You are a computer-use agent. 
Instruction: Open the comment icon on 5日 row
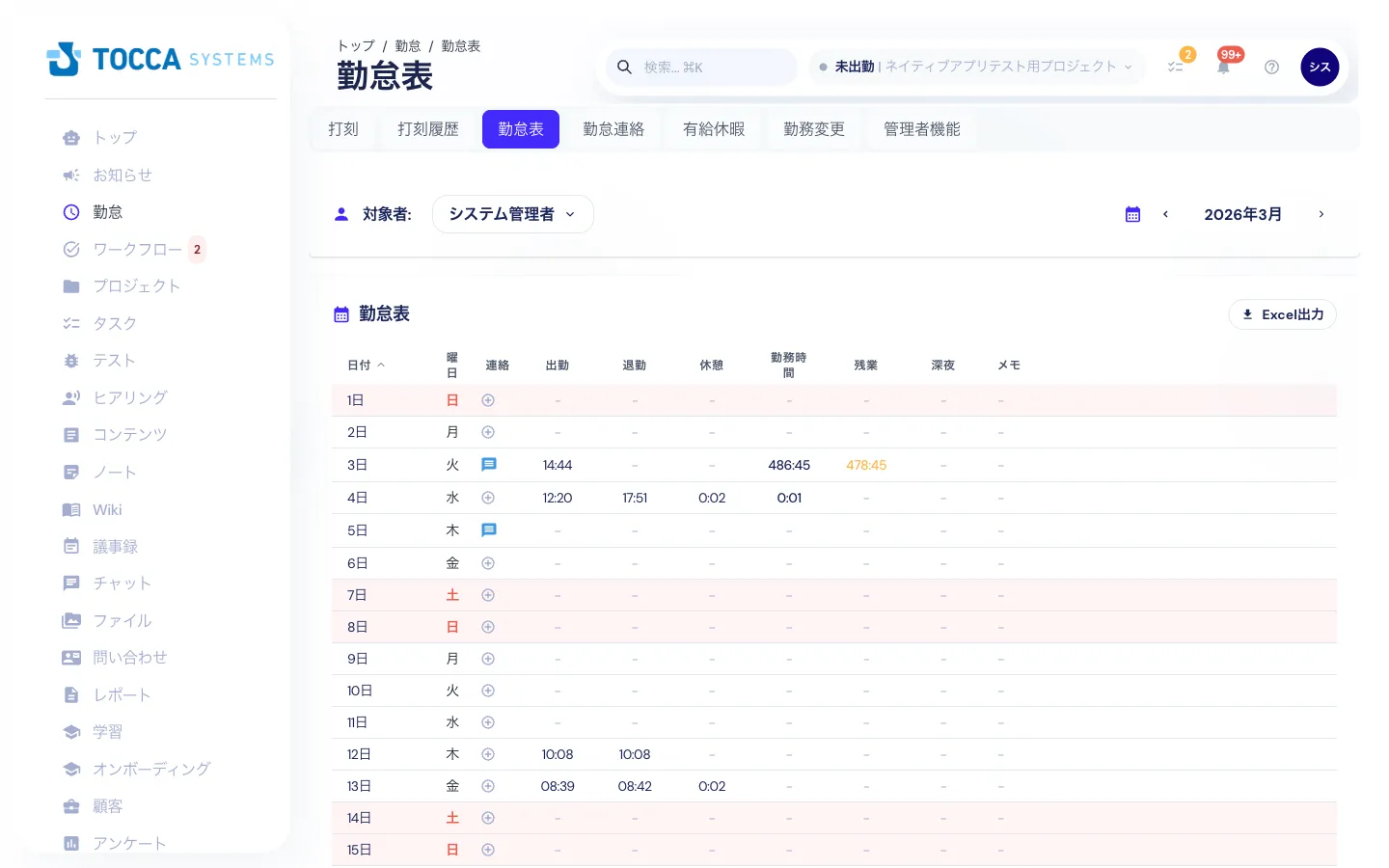pos(488,530)
